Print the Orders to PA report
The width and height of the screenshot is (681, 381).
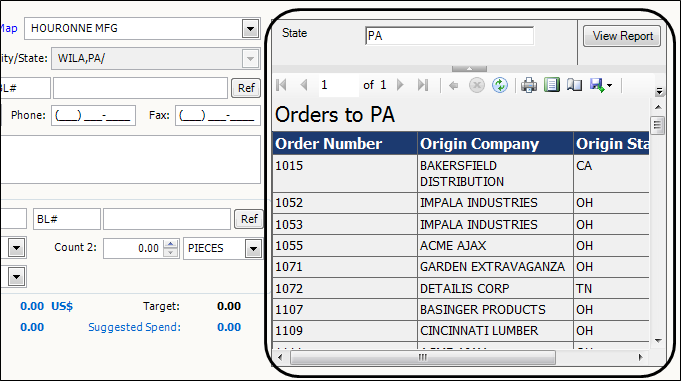(529, 85)
